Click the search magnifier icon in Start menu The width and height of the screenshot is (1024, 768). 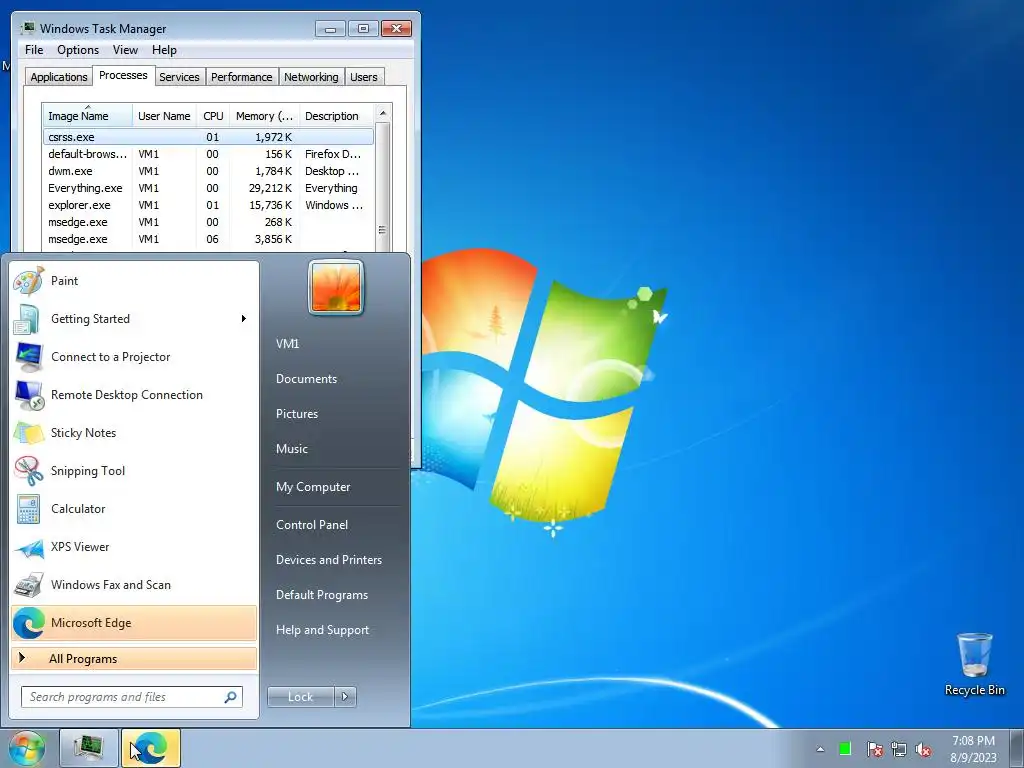pyautogui.click(x=231, y=697)
